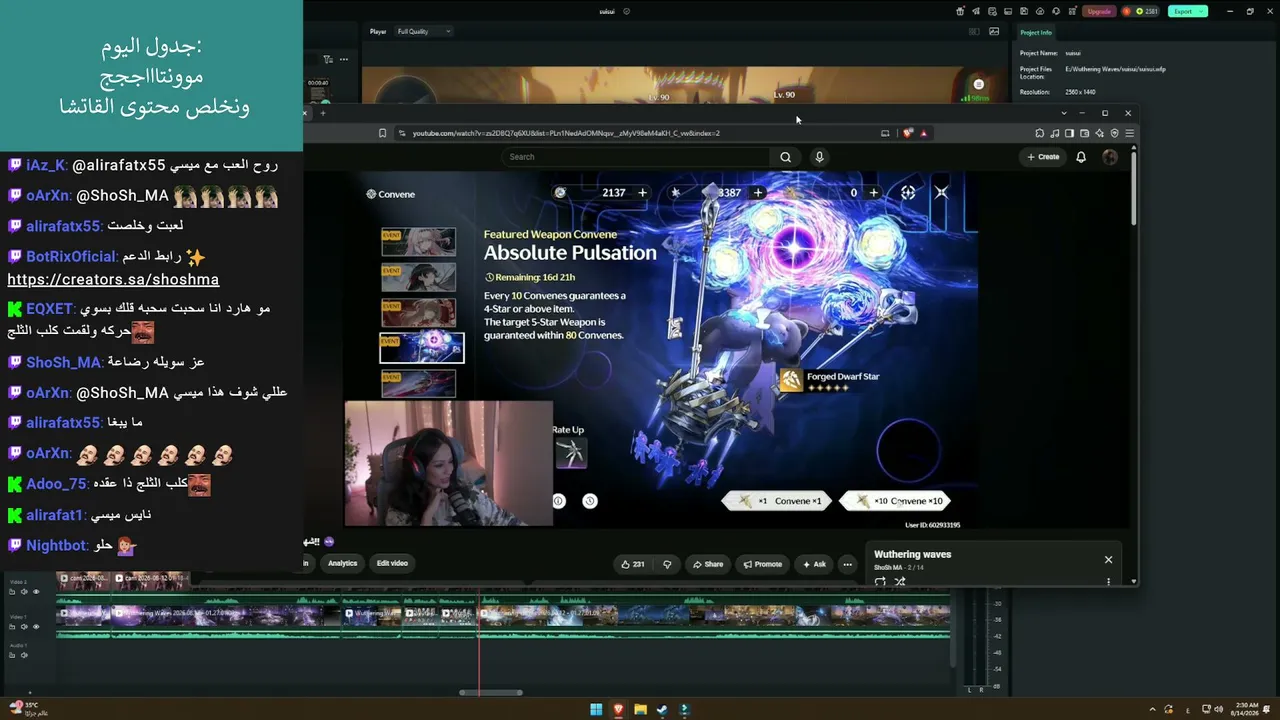Click the YouTube Create button
Image resolution: width=1280 pixels, height=720 pixels.
click(1043, 157)
